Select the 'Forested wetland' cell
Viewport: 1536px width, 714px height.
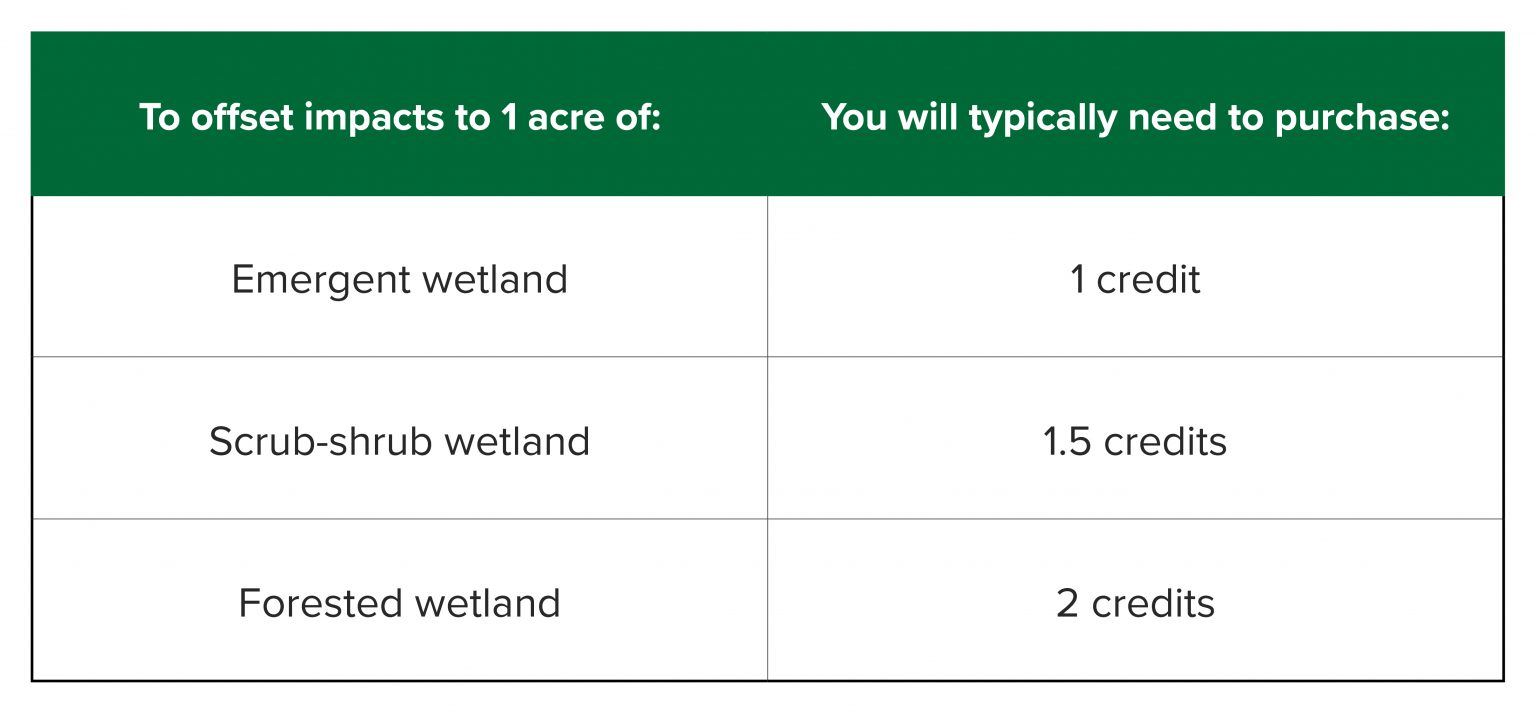click(x=400, y=600)
